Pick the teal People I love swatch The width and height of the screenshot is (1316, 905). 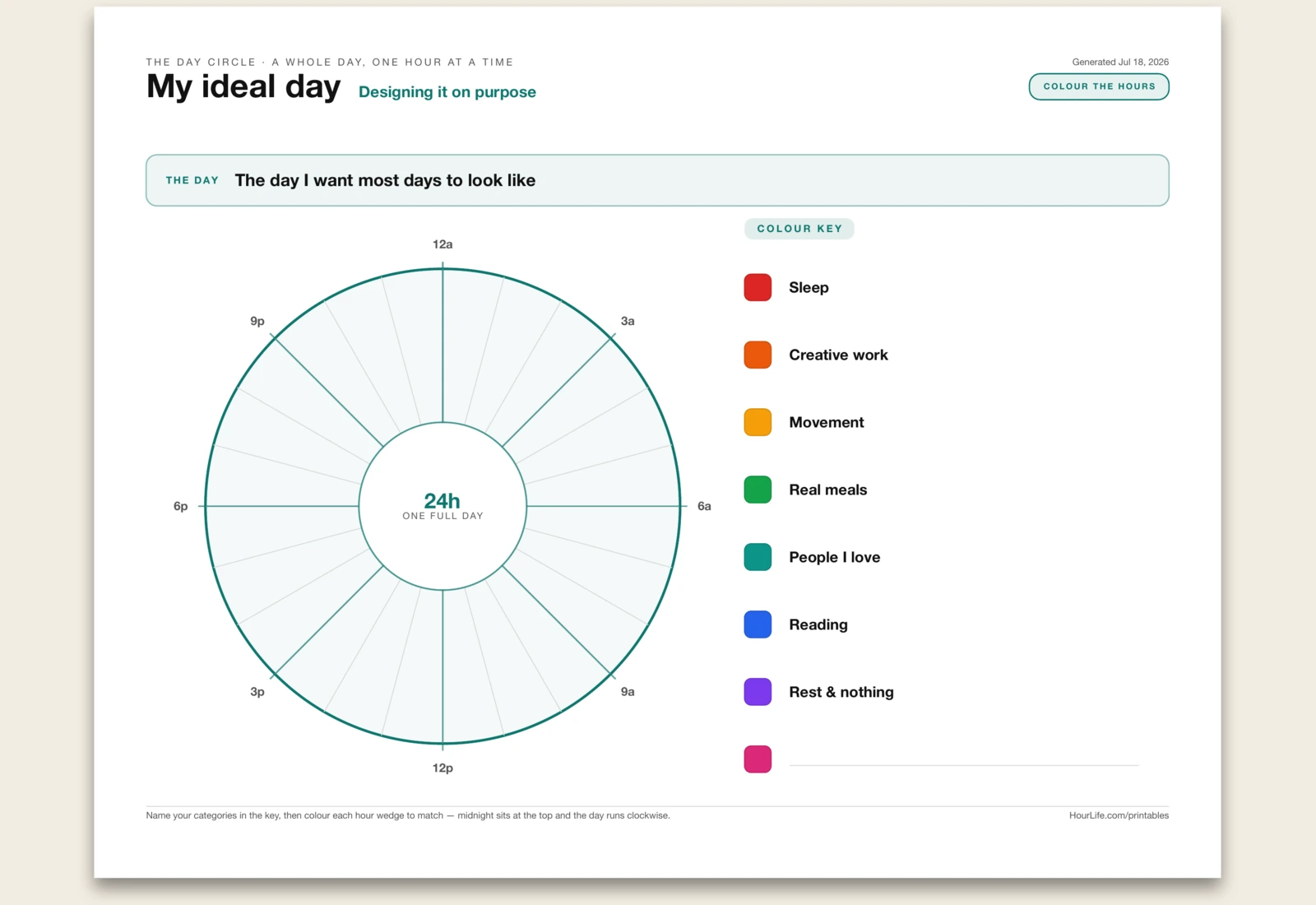pos(758,557)
